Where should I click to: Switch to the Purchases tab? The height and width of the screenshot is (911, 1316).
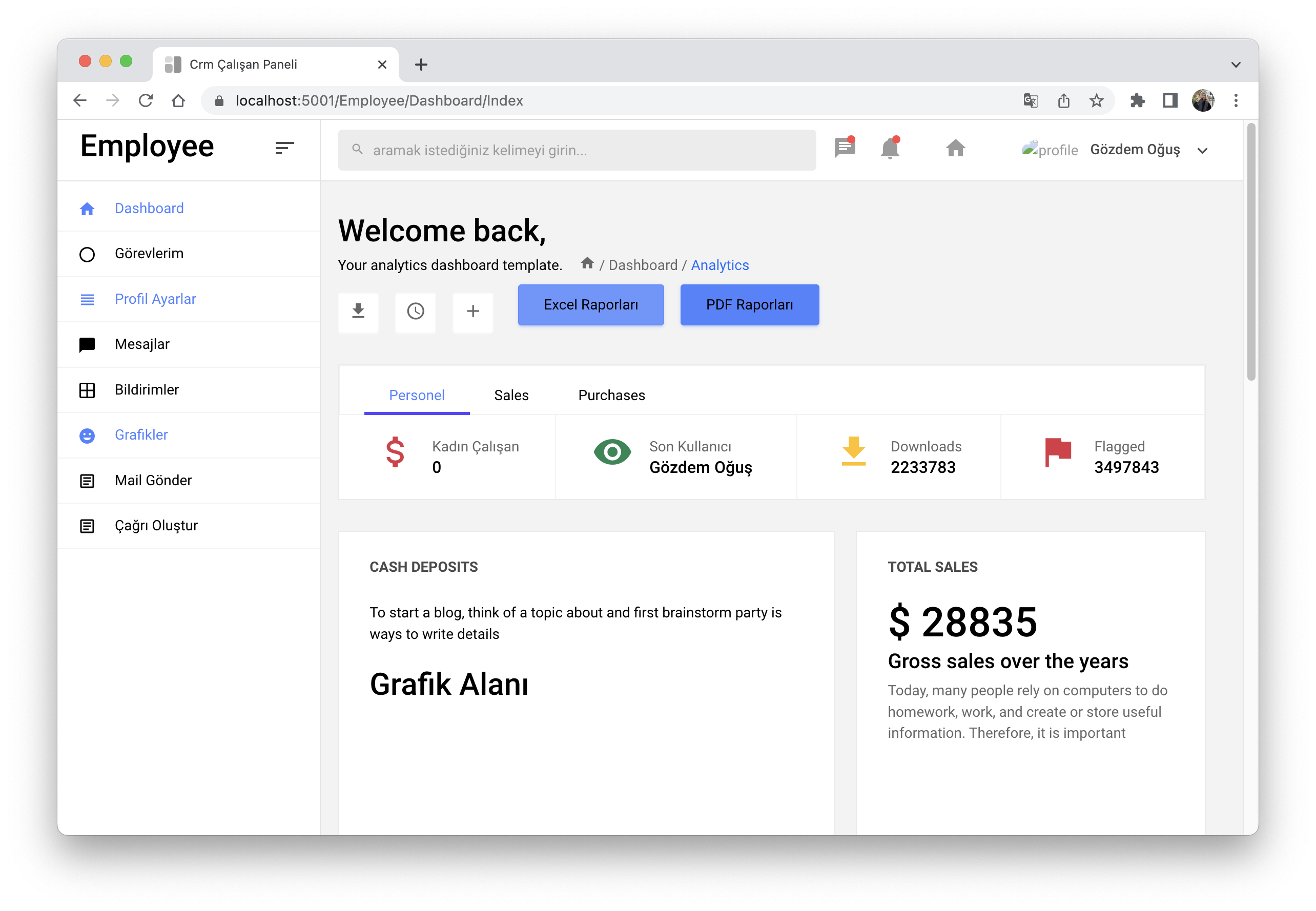pyautogui.click(x=611, y=395)
